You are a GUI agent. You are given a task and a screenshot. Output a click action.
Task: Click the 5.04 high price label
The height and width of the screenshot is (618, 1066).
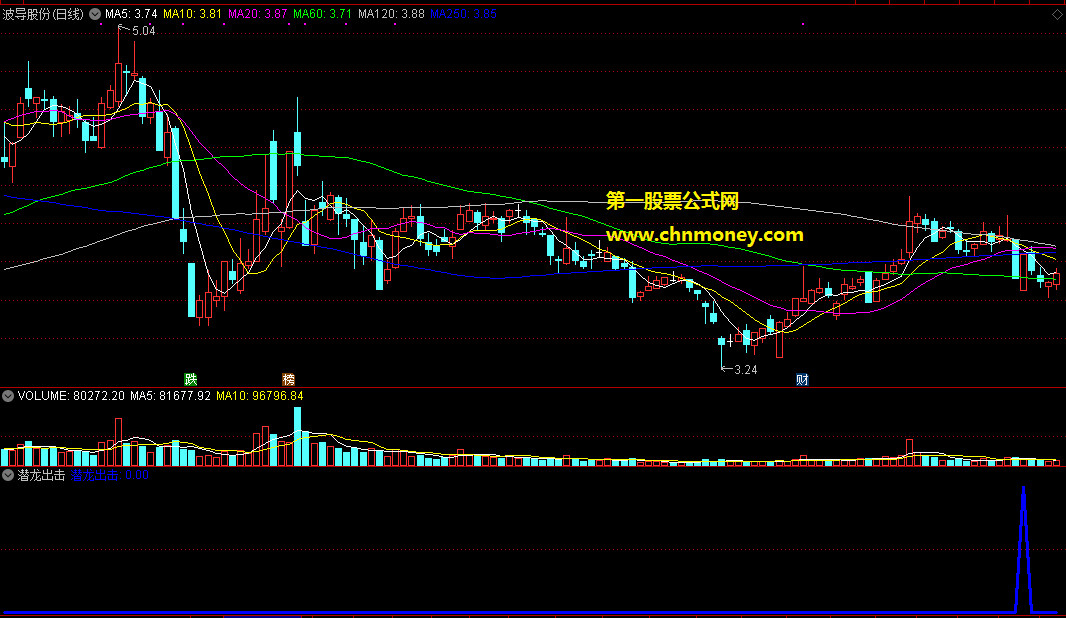tap(143, 31)
